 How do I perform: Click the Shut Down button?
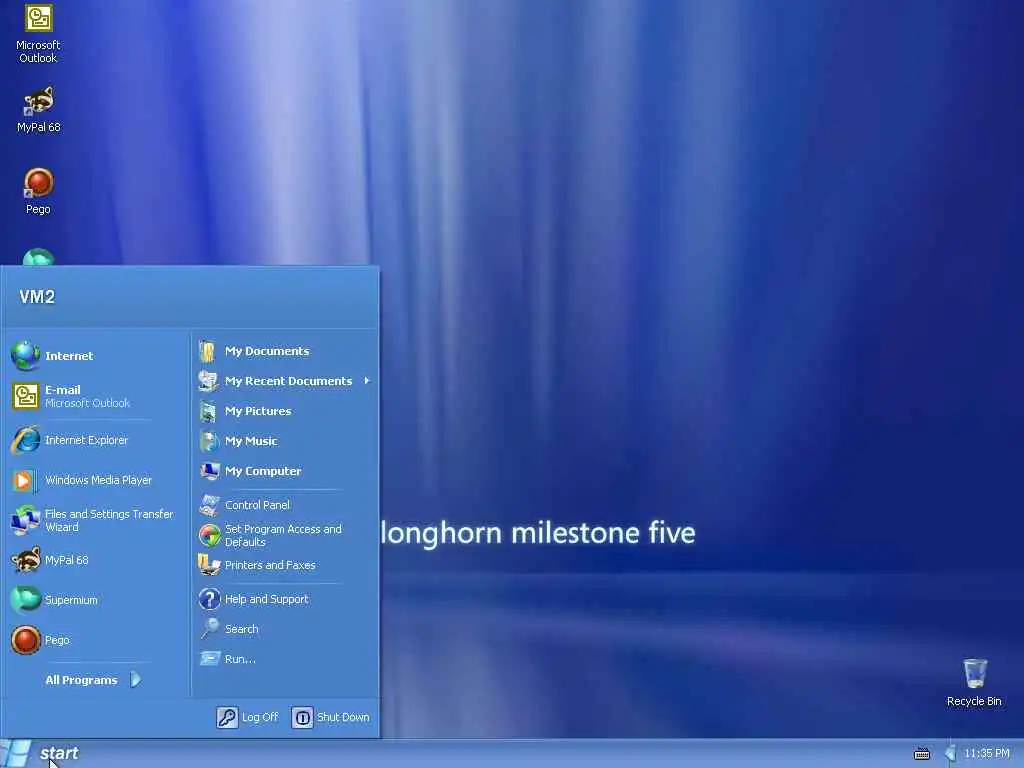[x=330, y=717]
